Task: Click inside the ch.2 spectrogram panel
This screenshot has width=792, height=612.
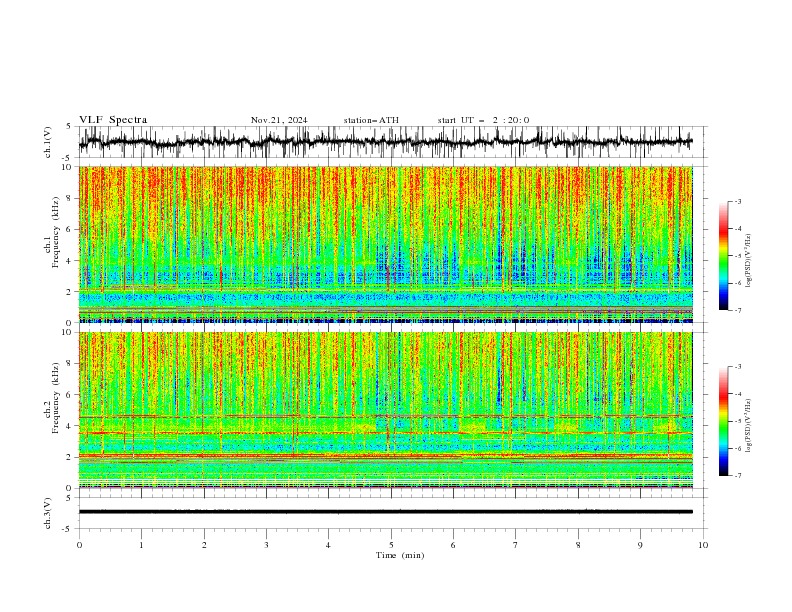Action: [385, 410]
